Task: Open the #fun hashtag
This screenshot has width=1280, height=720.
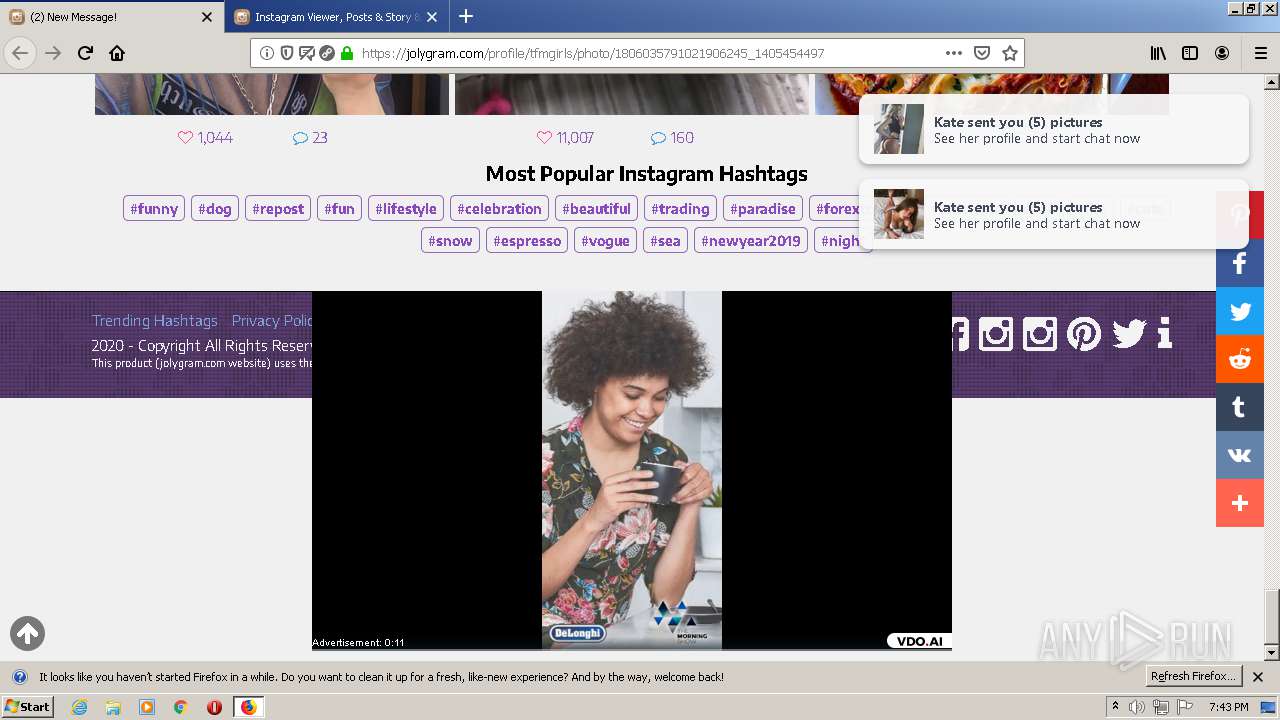Action: click(340, 209)
